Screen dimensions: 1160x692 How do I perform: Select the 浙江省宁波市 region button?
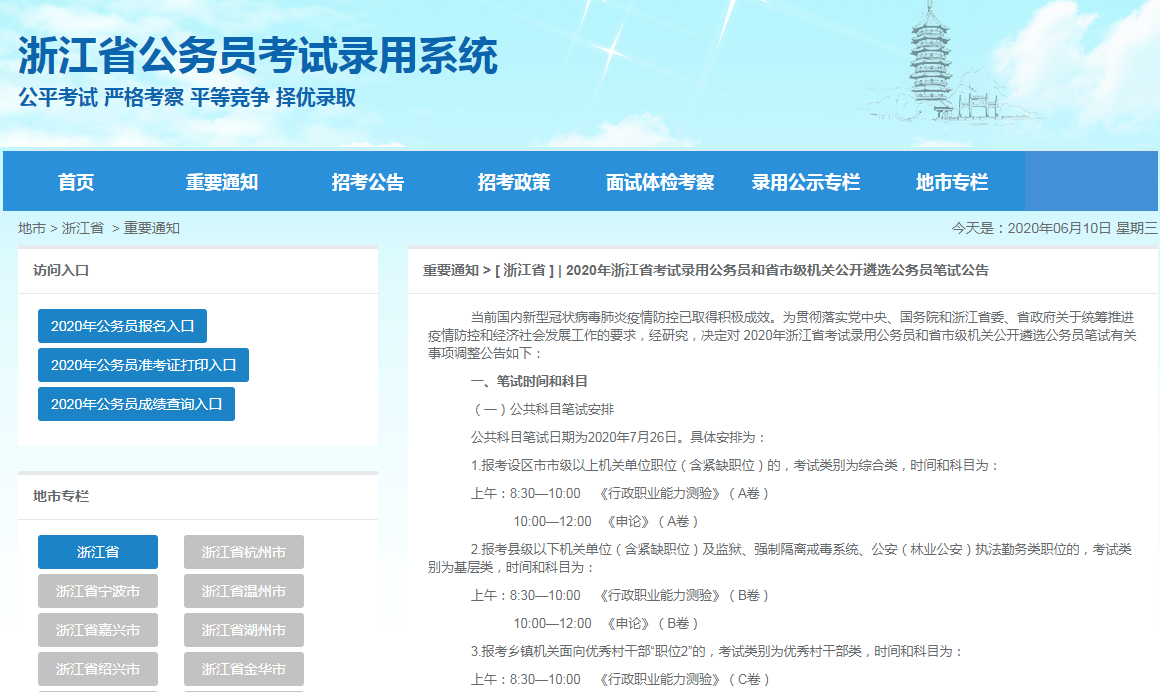[98, 591]
